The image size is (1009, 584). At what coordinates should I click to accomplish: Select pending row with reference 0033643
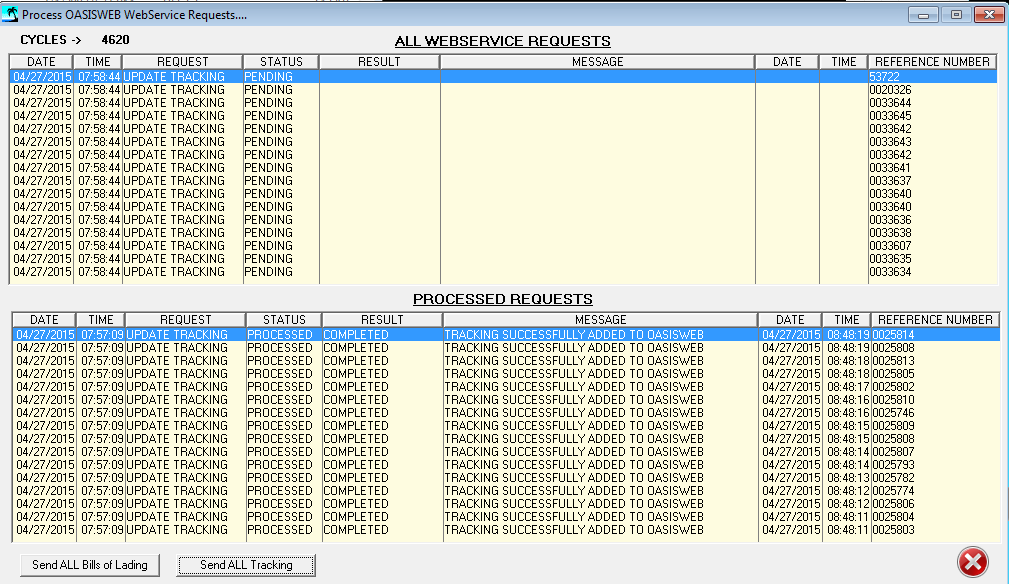coord(504,141)
